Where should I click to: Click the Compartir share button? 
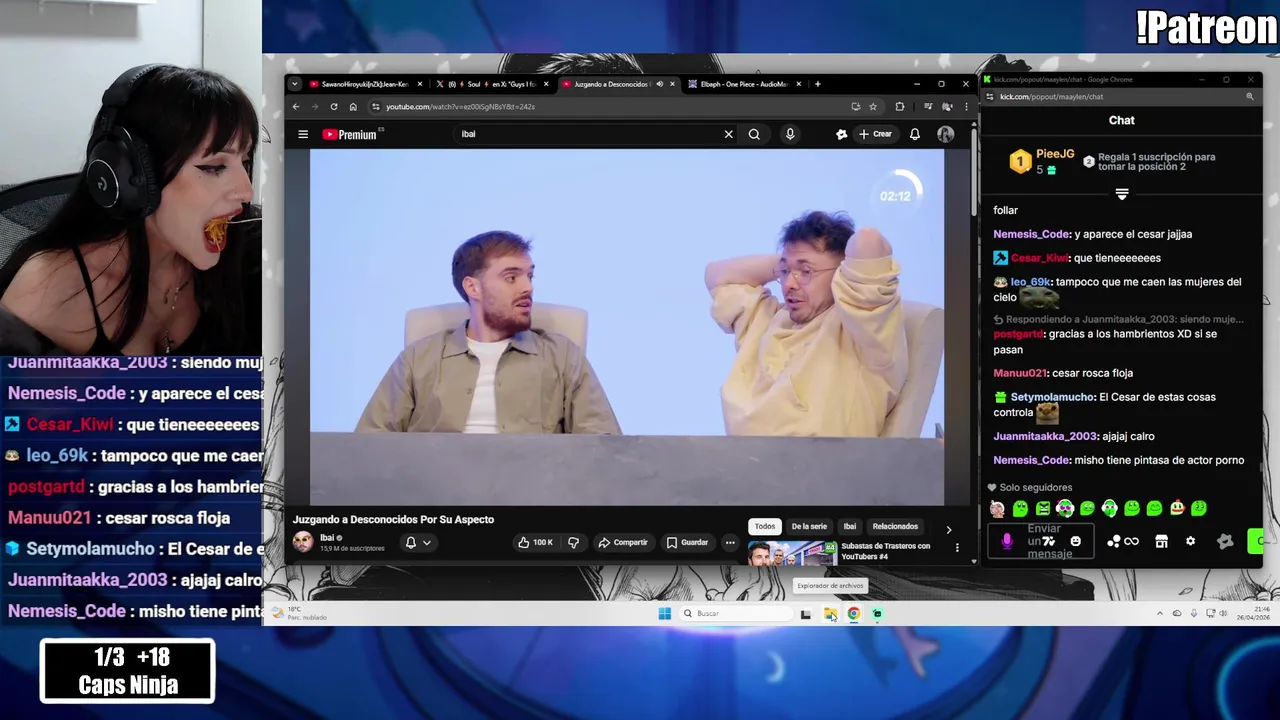coord(623,542)
